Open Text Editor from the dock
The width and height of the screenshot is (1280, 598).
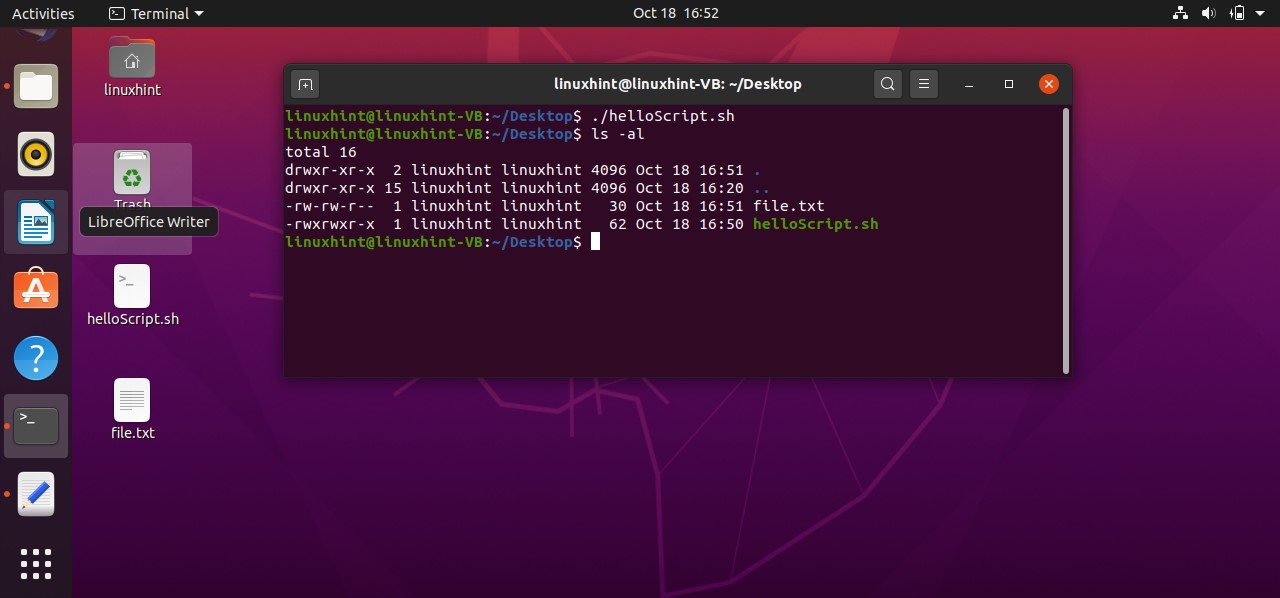pos(37,494)
